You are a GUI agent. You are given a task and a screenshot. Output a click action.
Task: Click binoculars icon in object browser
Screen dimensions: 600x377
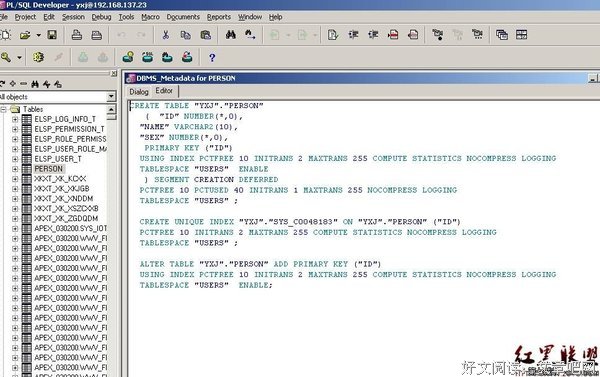tap(35, 84)
